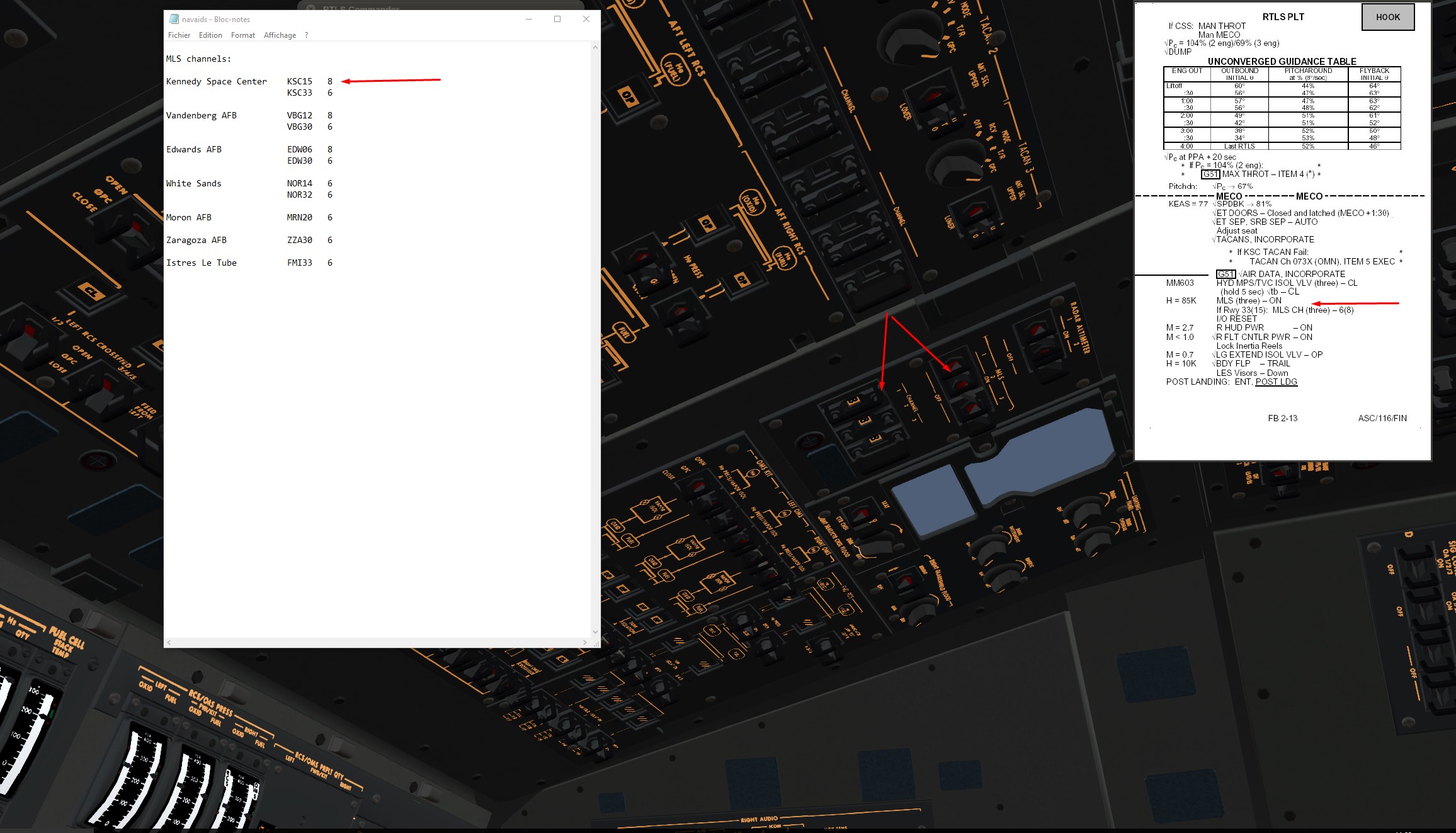
Task: Open the Affichage menu
Action: tap(280, 35)
